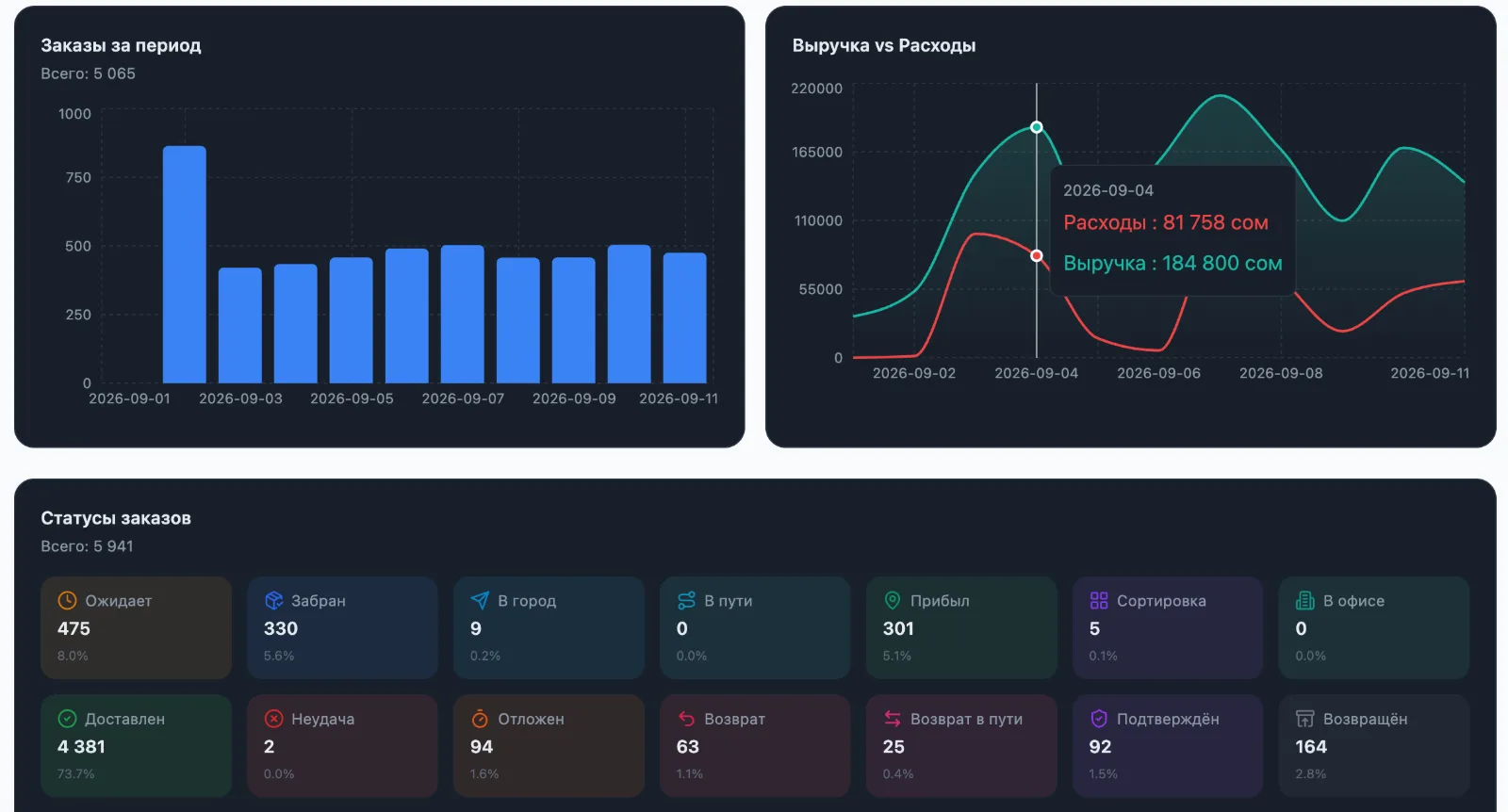The image size is (1508, 812).
Task: Click the storefront icon beside Возвращён
Action: [x=1305, y=719]
